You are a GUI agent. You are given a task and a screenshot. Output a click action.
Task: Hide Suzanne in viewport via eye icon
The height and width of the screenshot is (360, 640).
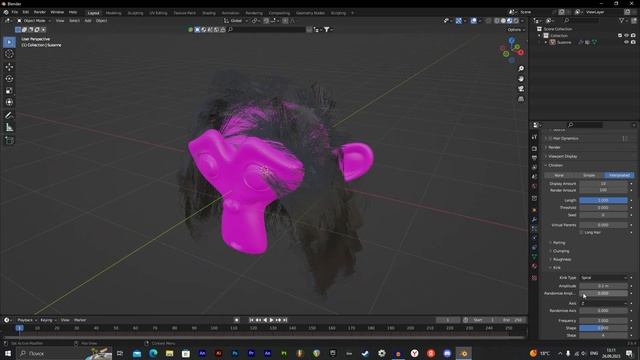point(627,42)
